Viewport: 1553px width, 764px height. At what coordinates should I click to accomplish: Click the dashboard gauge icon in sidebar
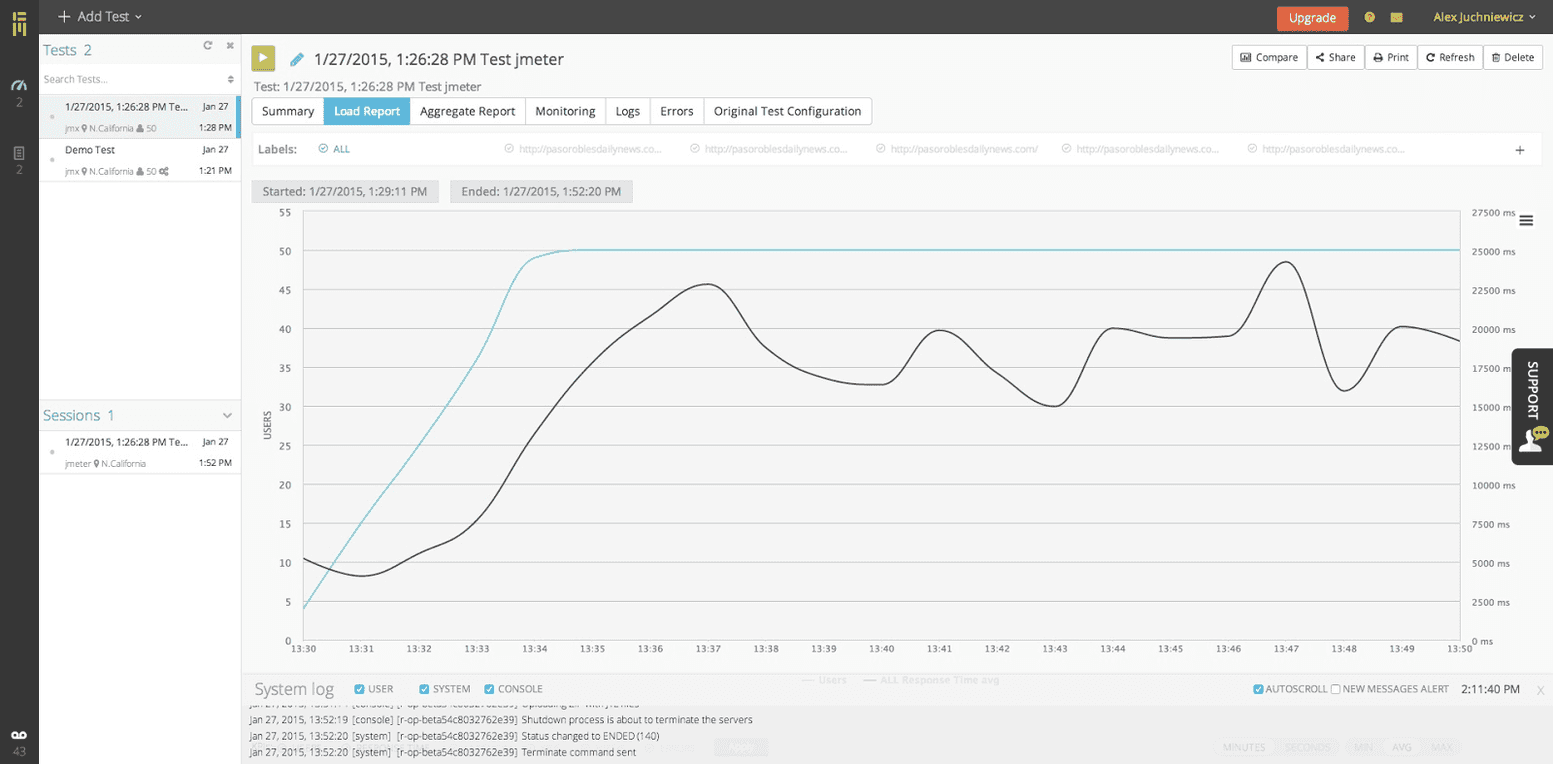click(x=19, y=86)
